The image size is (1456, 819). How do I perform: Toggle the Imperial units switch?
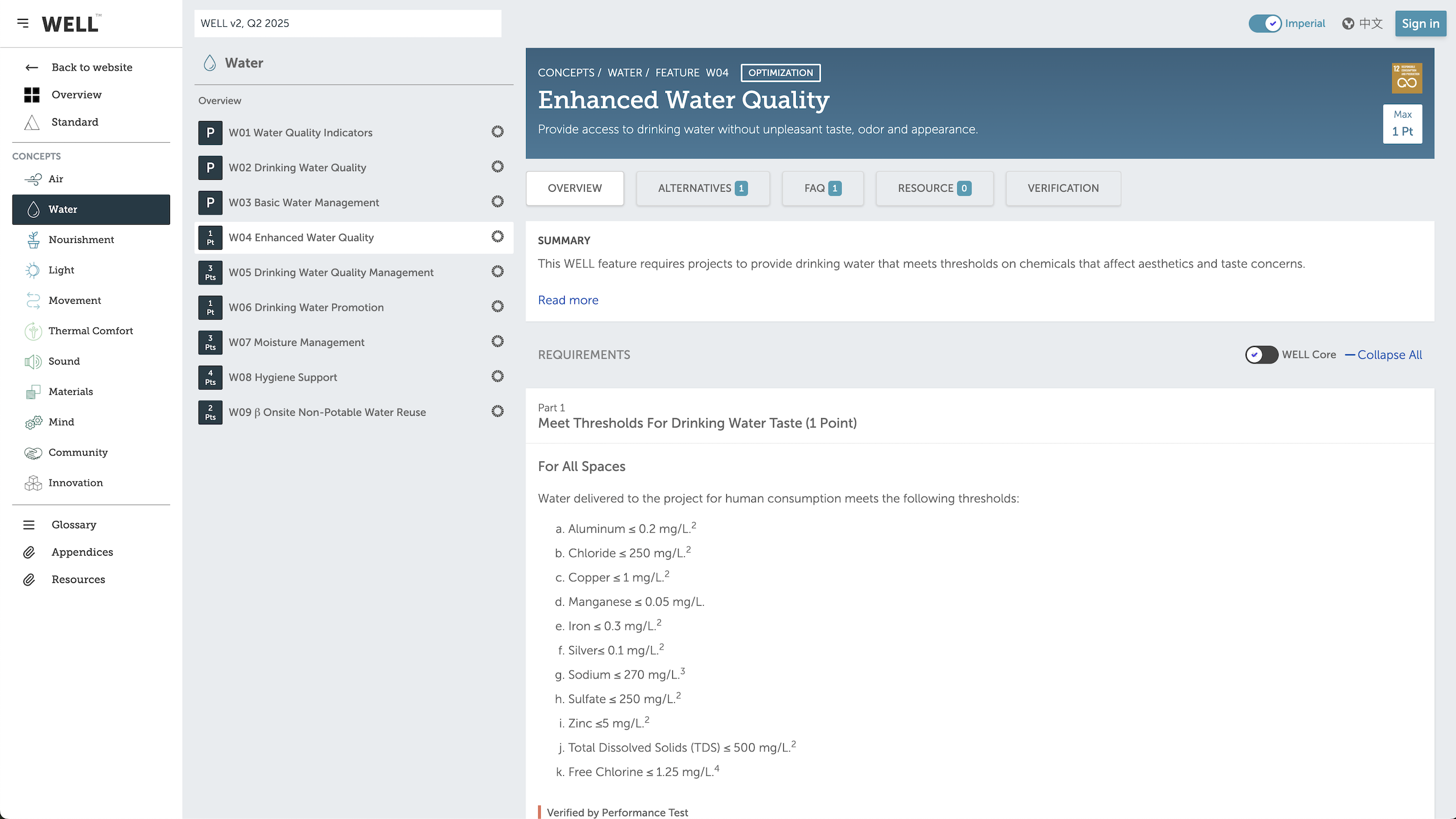coord(1265,23)
